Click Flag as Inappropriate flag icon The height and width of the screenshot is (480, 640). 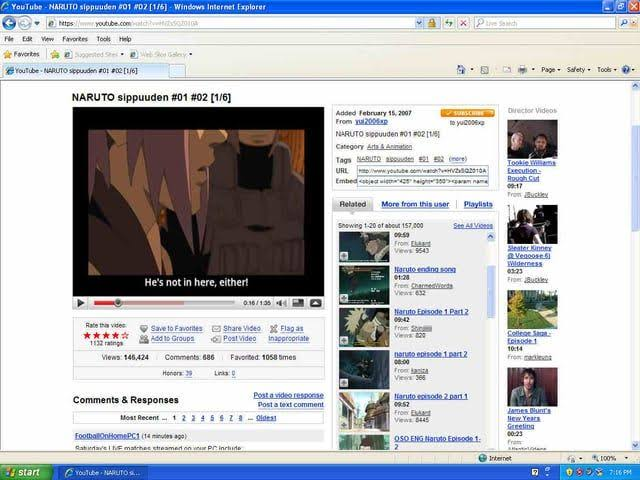[x=273, y=329]
